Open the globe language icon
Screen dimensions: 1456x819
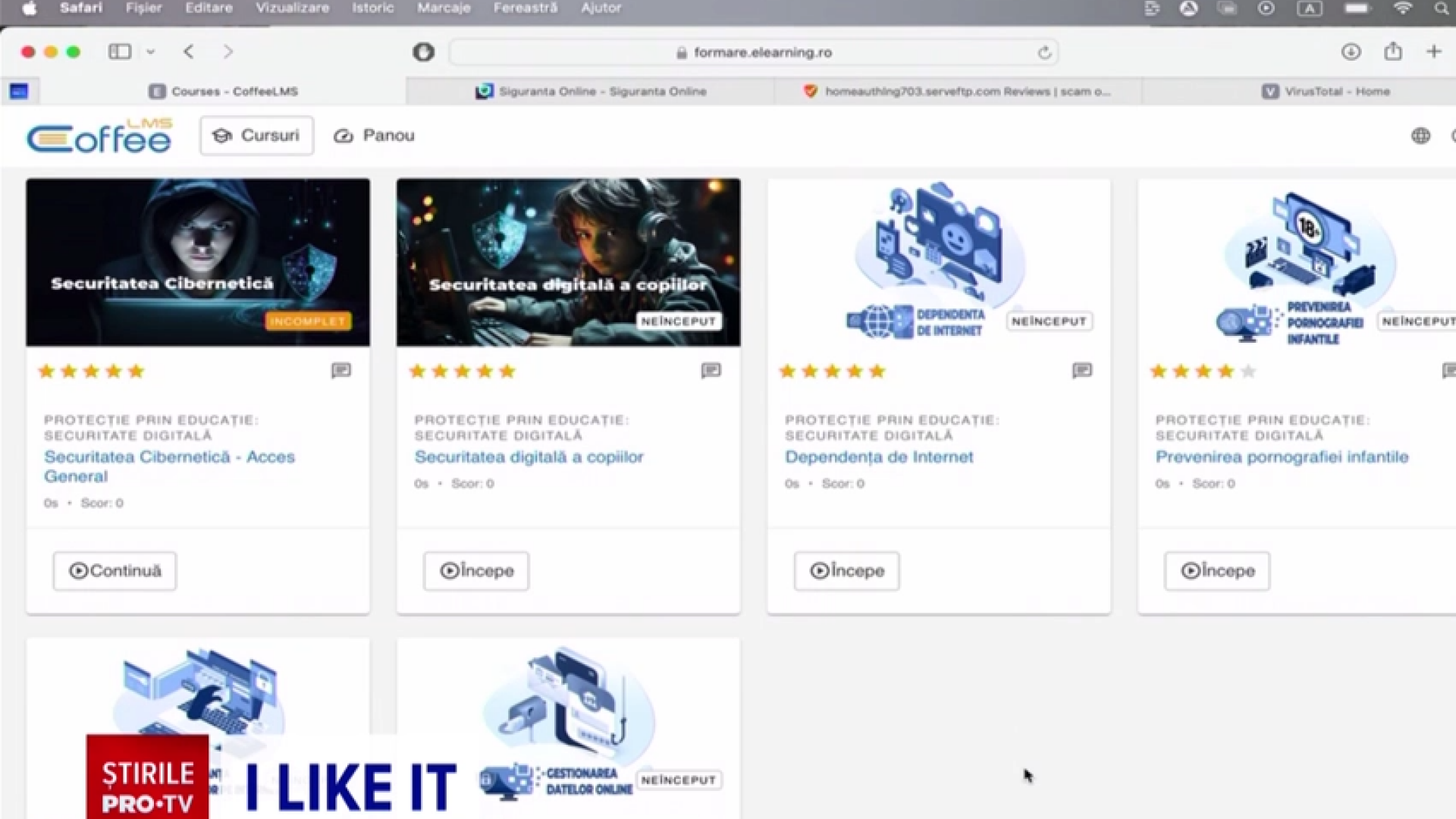(x=1421, y=136)
